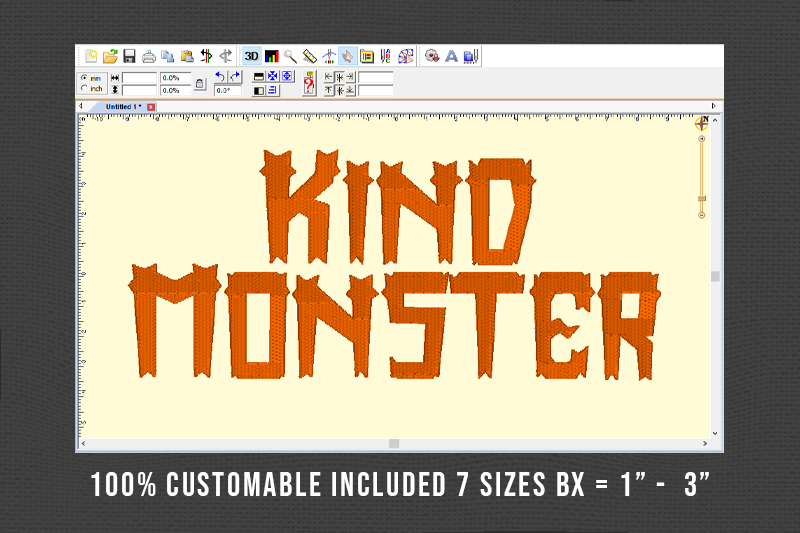Click the gear with red arrow icon
Image resolution: width=800 pixels, height=533 pixels.
pyautogui.click(x=432, y=56)
